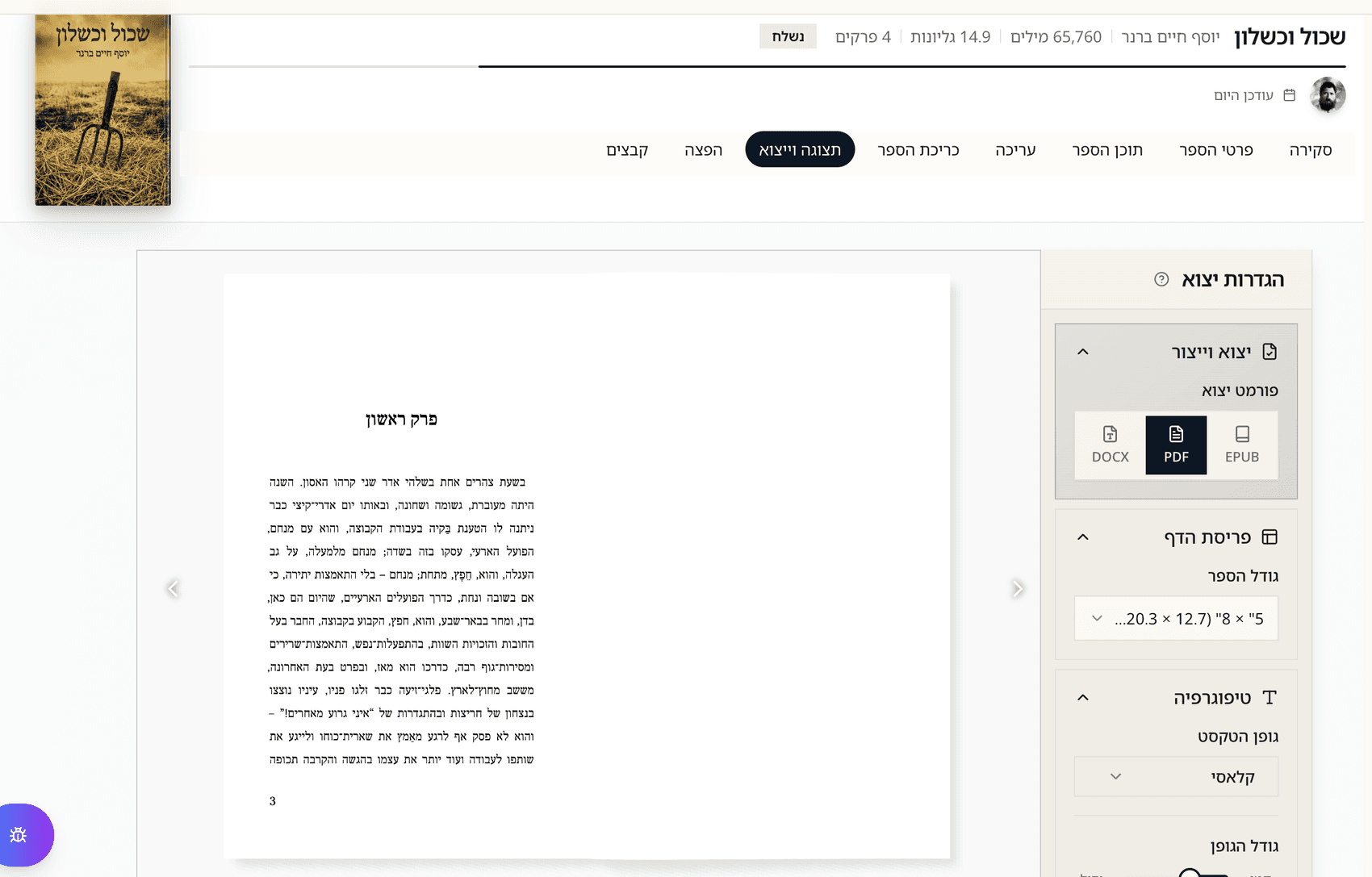
Task: Click the typography T icon
Action: [x=1270, y=698]
